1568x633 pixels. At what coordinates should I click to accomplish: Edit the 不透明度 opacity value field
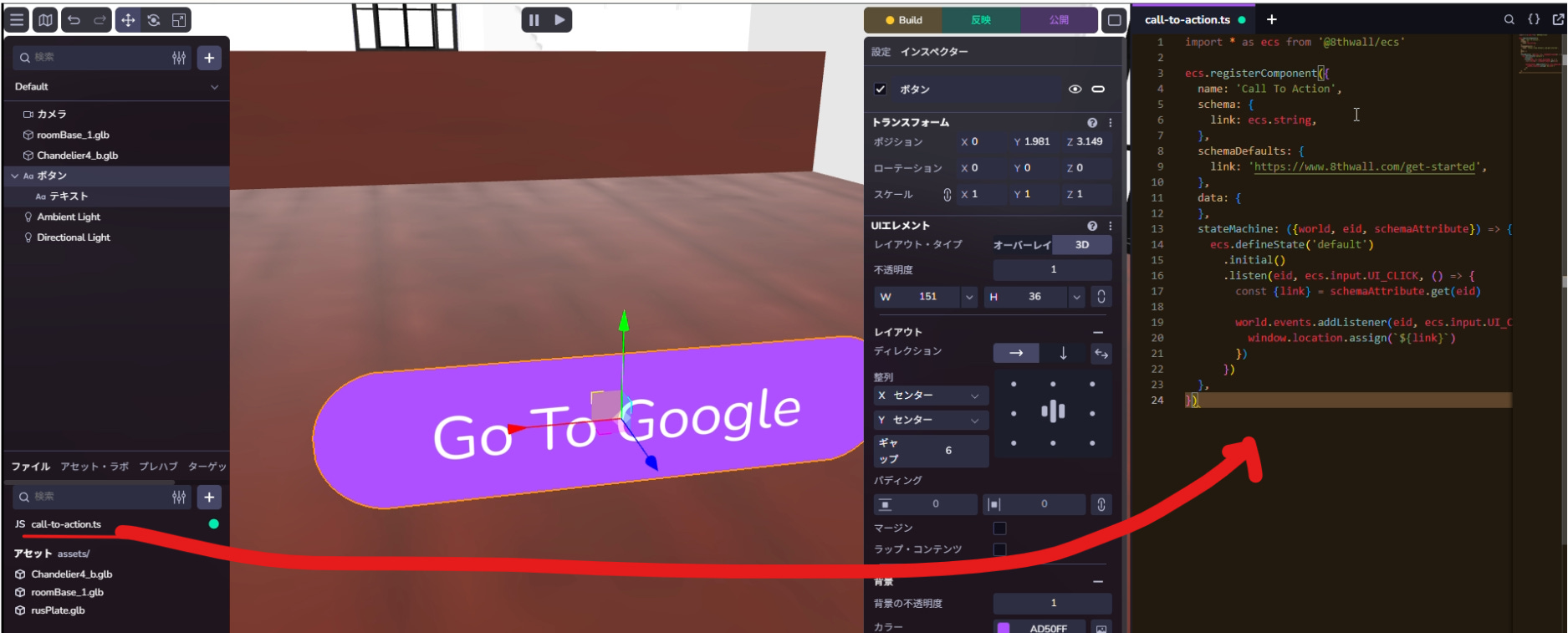tap(1053, 270)
